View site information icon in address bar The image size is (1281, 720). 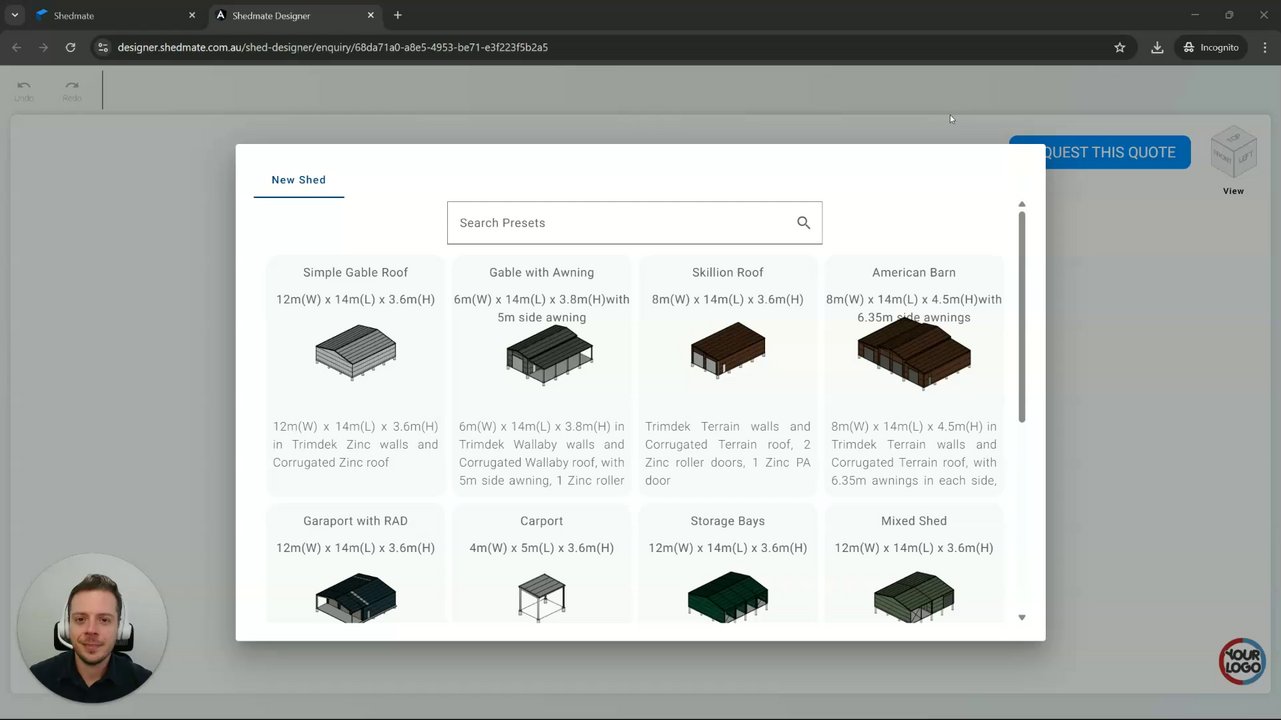[x=102, y=47]
